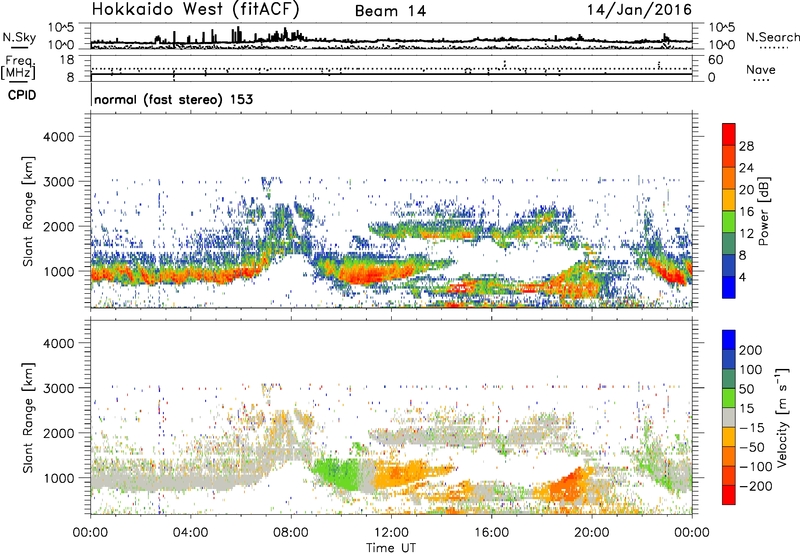Screen dimensions: 800x554
Task: Click '2000' on the power panel range axis
Action: click(59, 226)
